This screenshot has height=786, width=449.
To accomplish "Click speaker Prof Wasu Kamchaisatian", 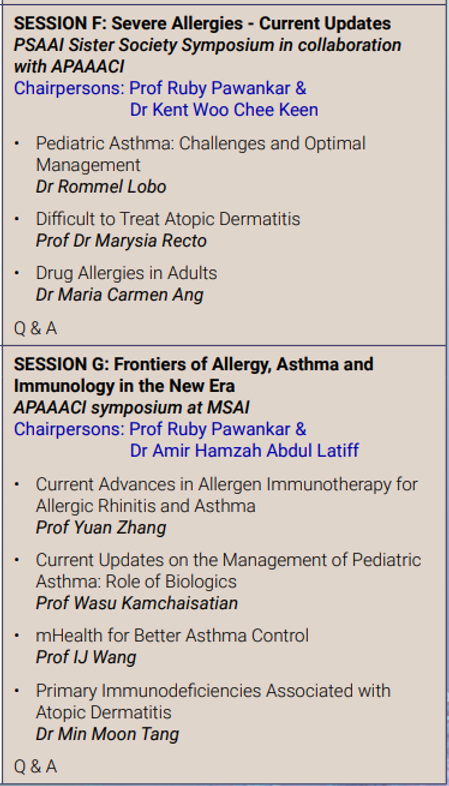I will click(x=137, y=603).
